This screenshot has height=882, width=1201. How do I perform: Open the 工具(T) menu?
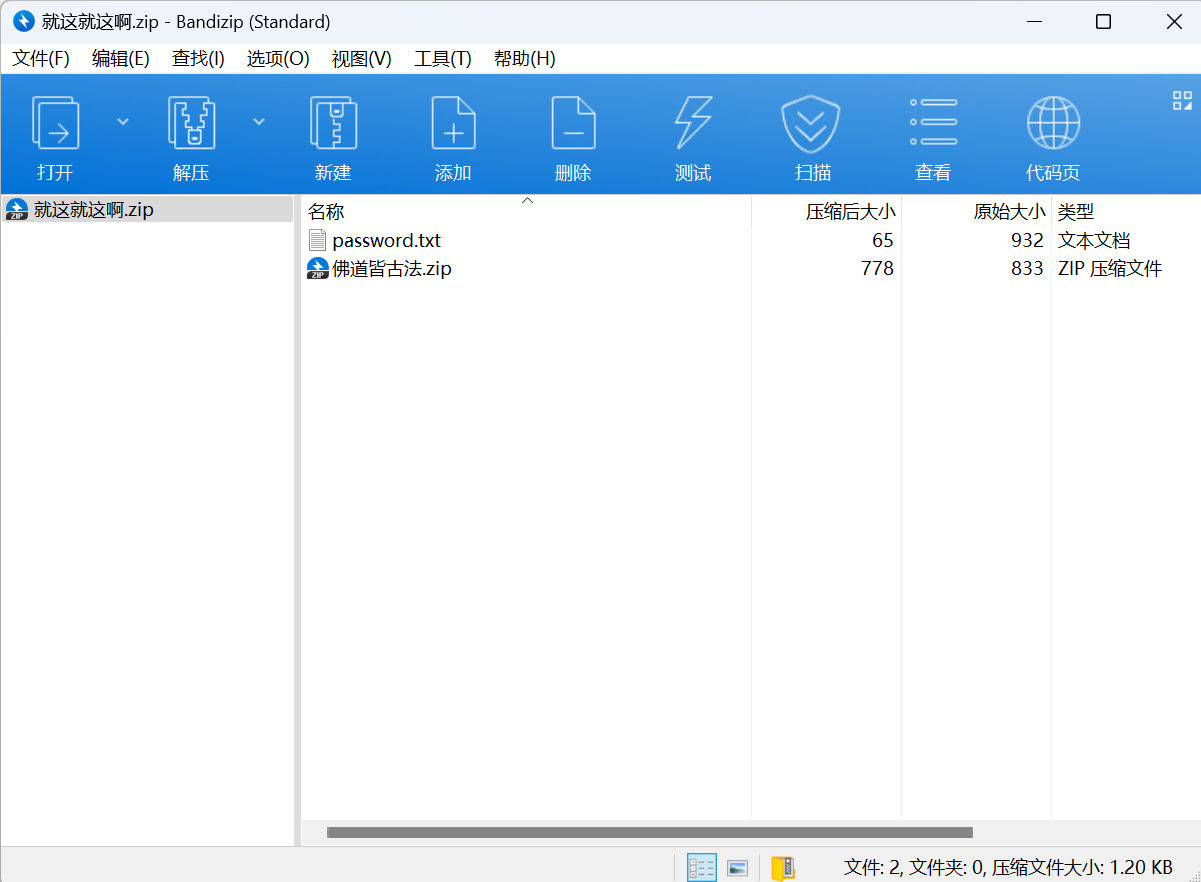point(443,58)
